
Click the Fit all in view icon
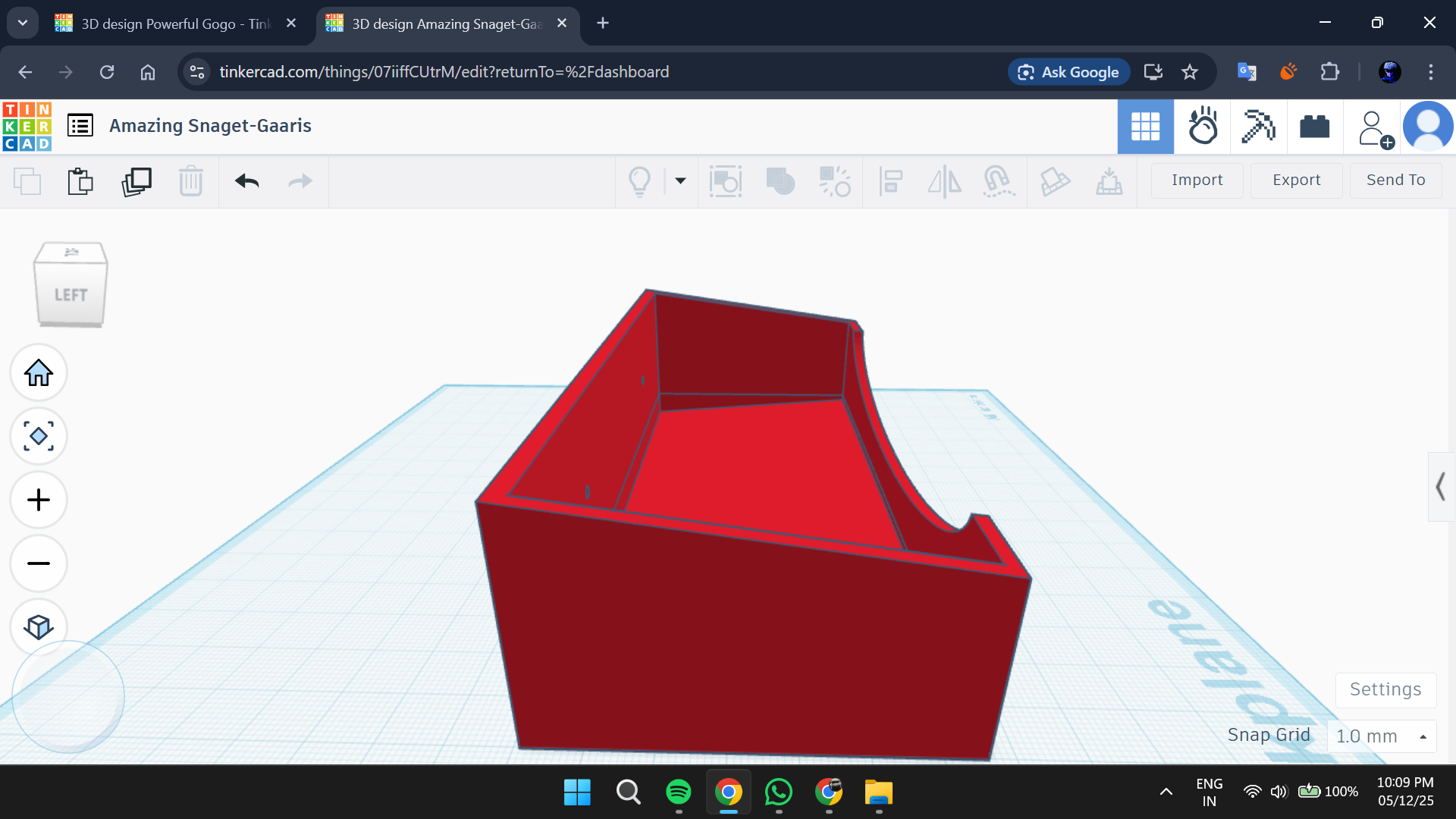click(39, 436)
